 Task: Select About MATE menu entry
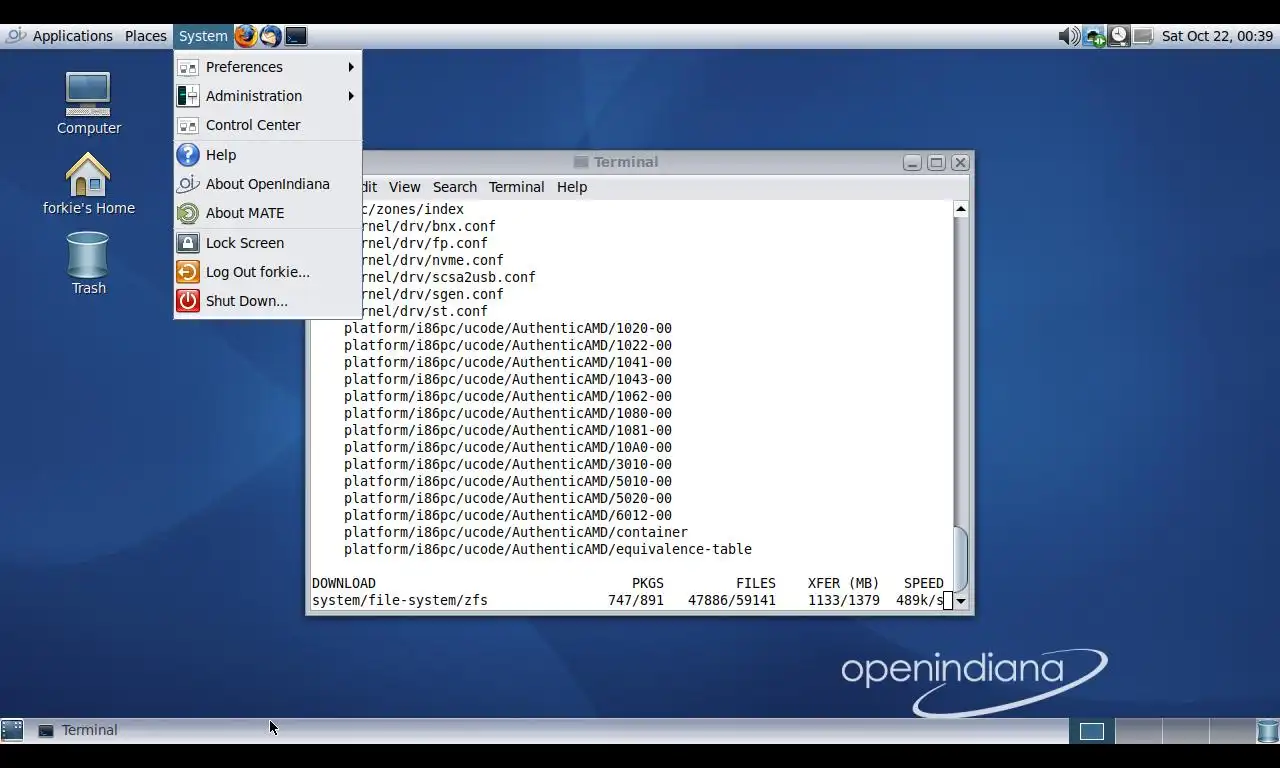(x=268, y=213)
